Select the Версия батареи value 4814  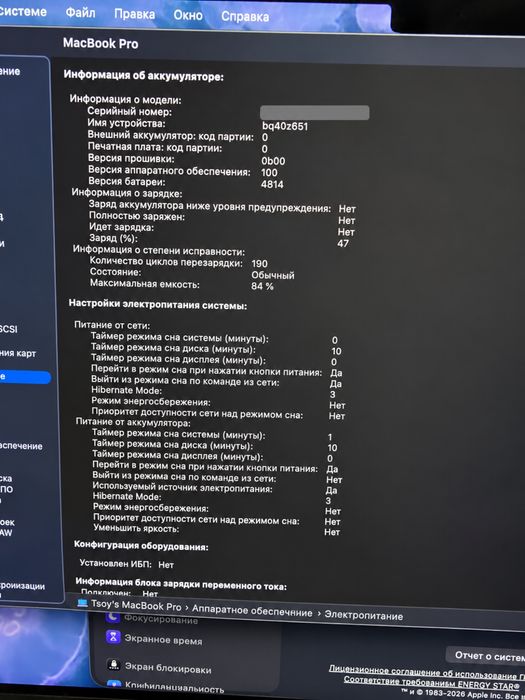pyautogui.click(x=272, y=184)
